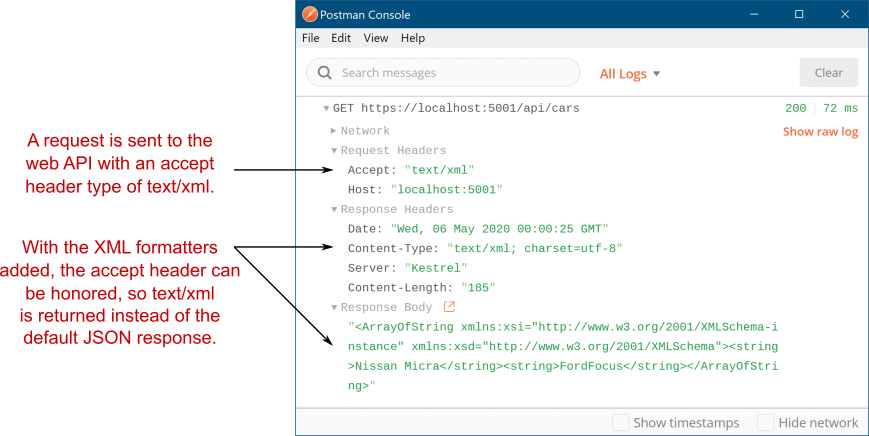Open the Edit menu
Image resolution: width=869 pixels, height=436 pixels.
pyautogui.click(x=341, y=38)
